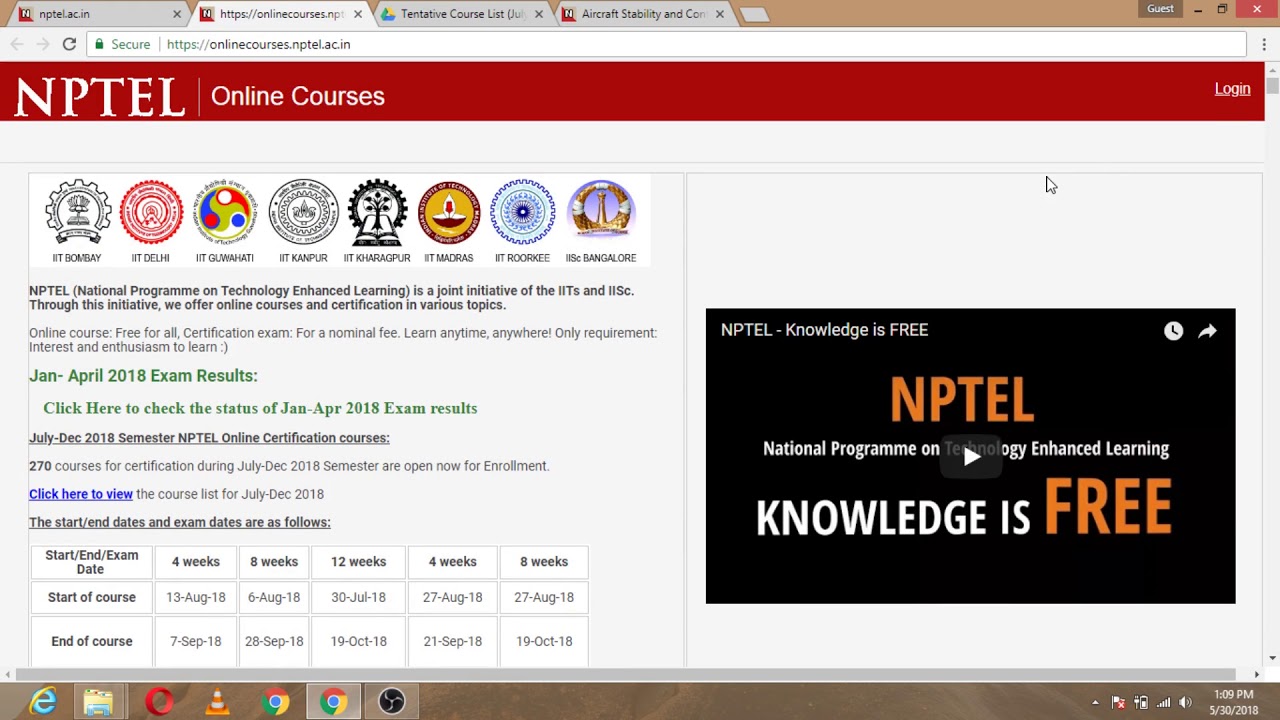
Task: Click the Jan- April 2018 Exam Results heading
Action: click(x=143, y=376)
